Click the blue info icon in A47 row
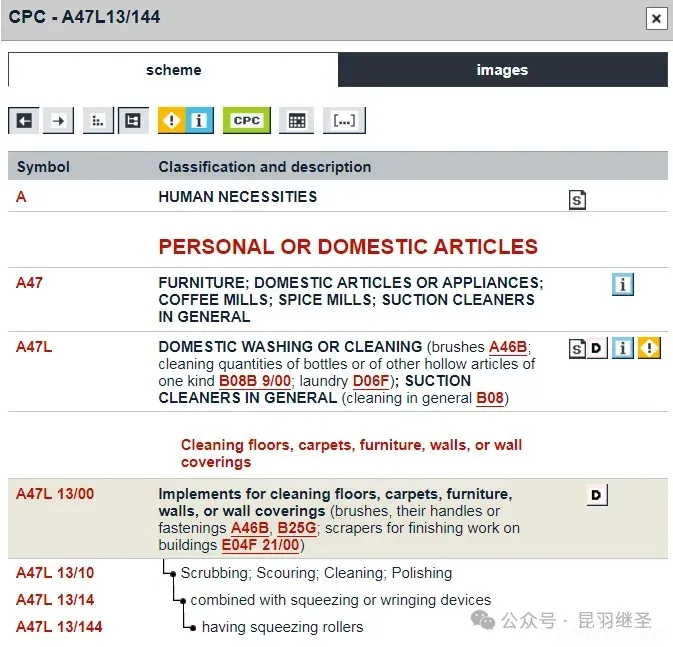Image resolution: width=673 pixels, height=647 pixels. tap(623, 285)
